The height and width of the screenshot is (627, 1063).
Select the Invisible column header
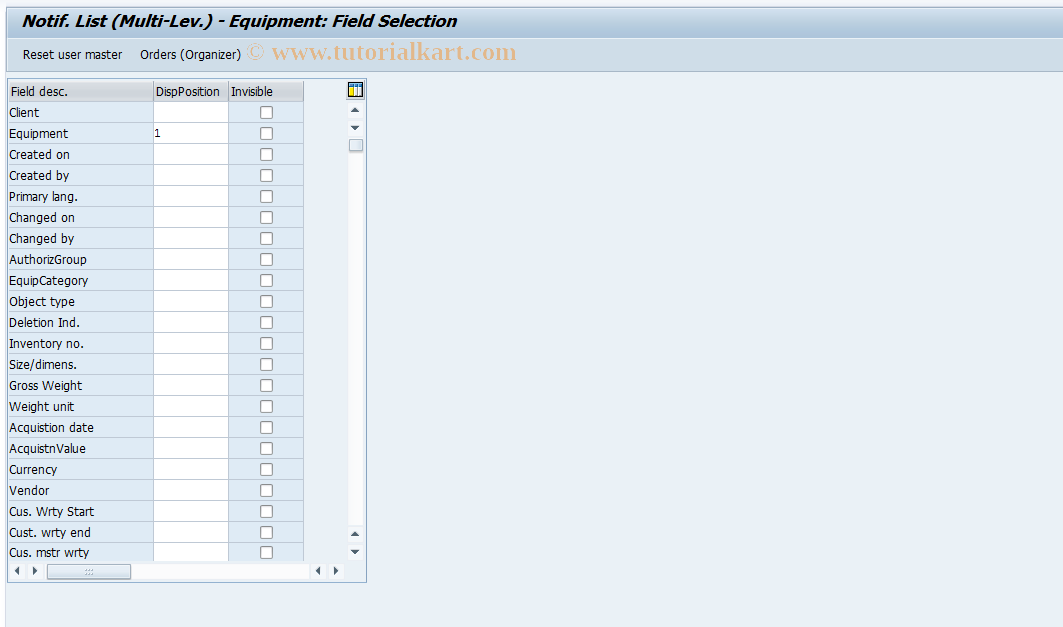tap(266, 92)
